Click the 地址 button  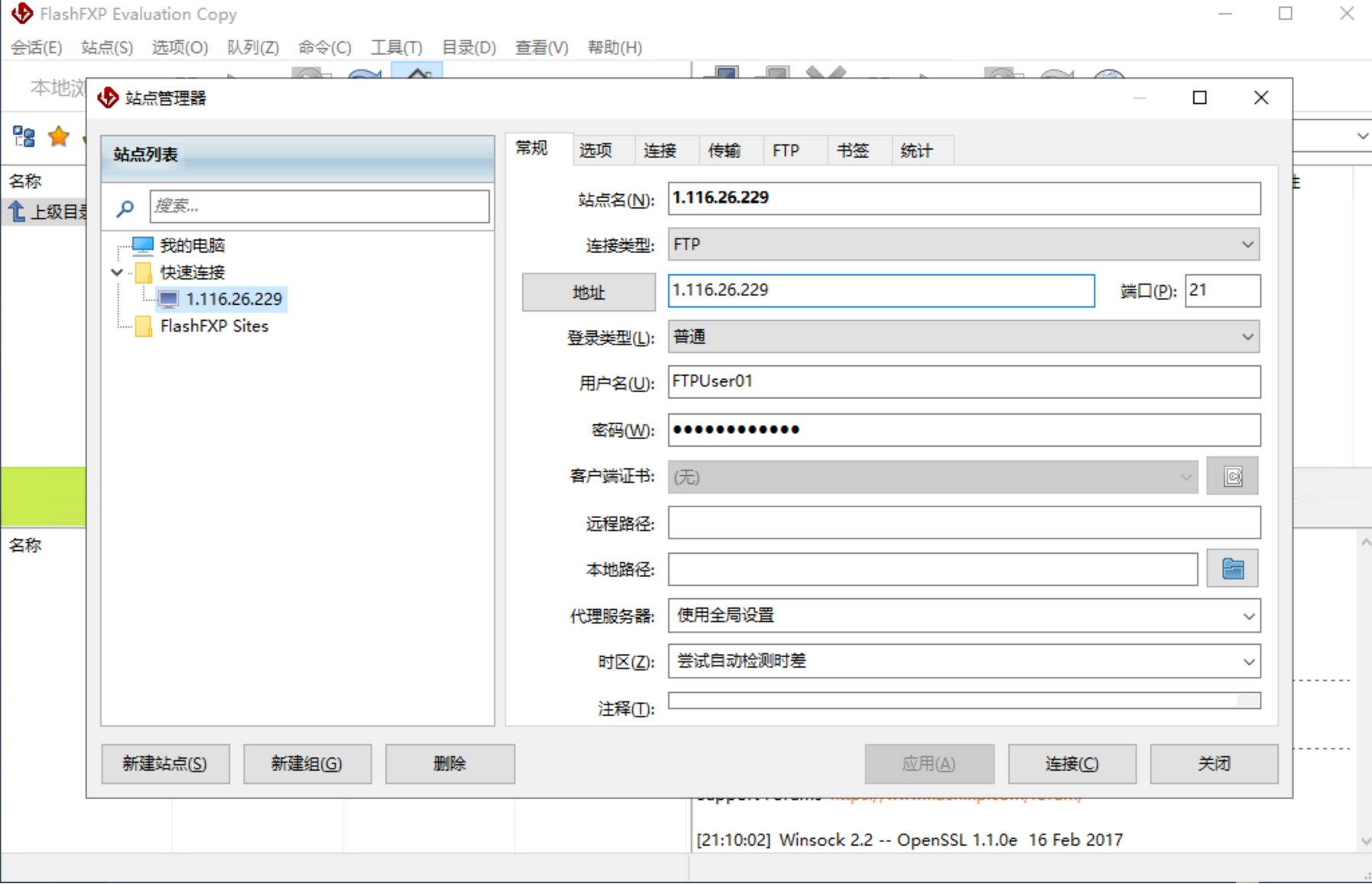click(x=589, y=292)
